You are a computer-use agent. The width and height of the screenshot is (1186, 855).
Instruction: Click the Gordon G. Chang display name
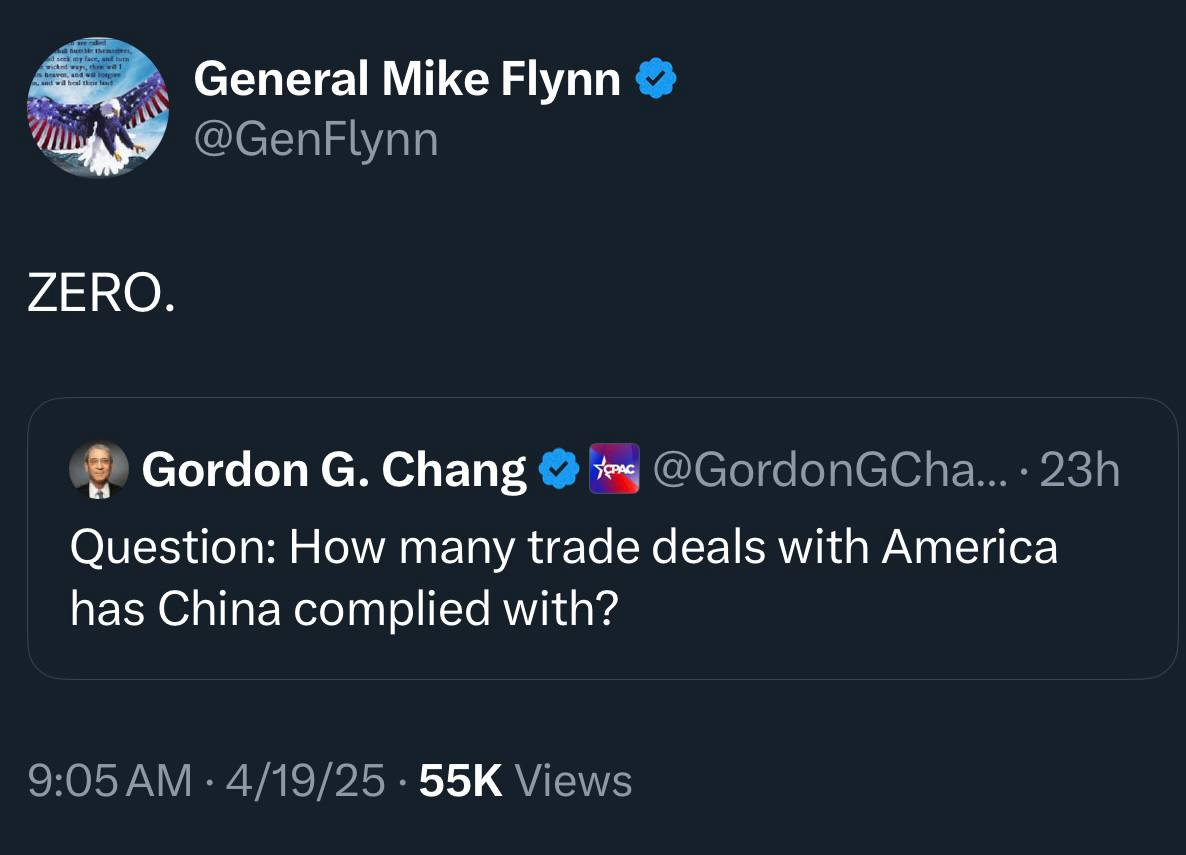pos(334,470)
